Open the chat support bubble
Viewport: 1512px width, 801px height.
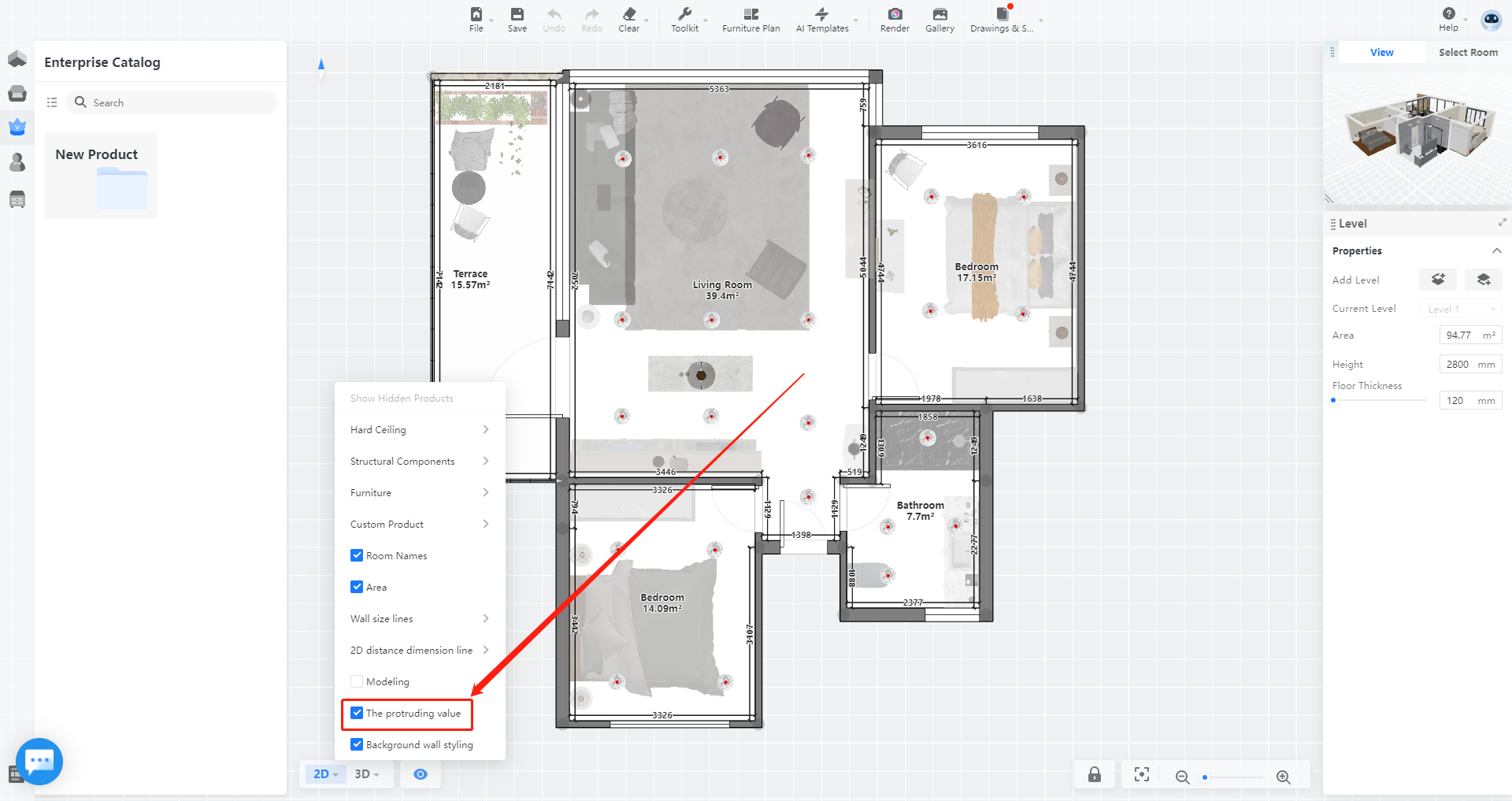pos(39,761)
